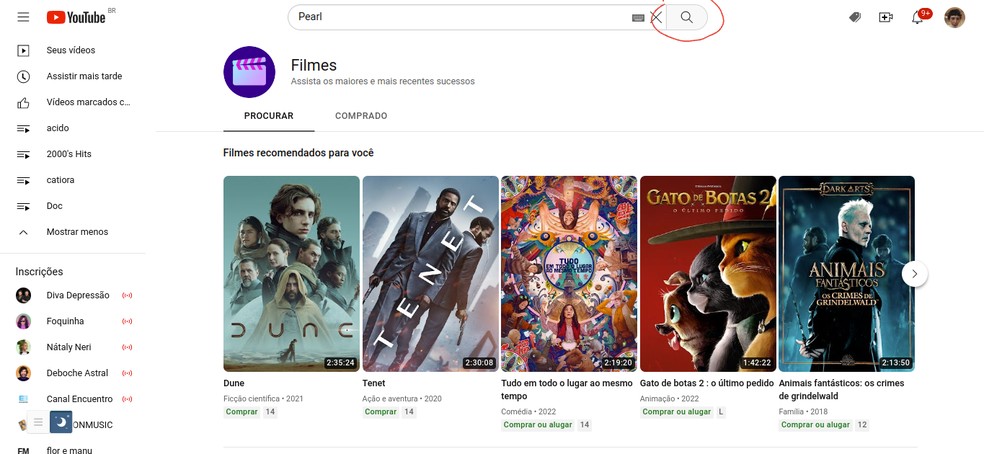Click the lines icon on floating widget
The width and height of the screenshot is (984, 454).
(x=38, y=422)
